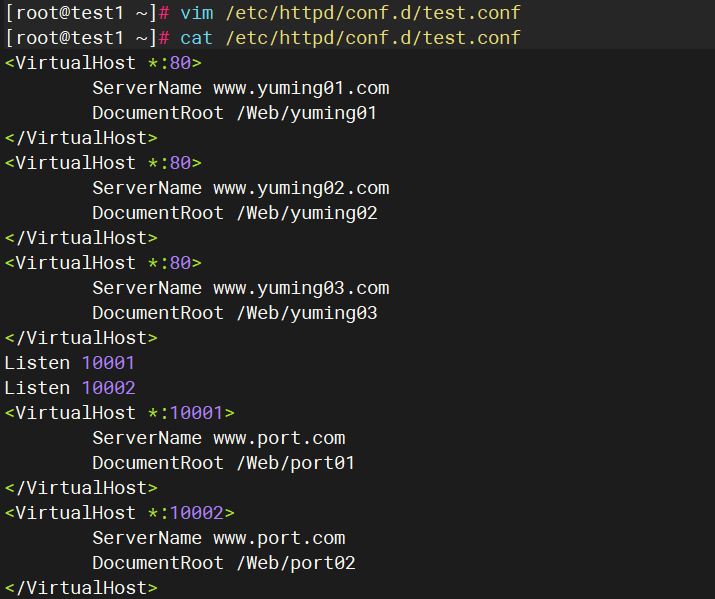
Task: Click the Listen 10002 line
Action: click(x=70, y=388)
